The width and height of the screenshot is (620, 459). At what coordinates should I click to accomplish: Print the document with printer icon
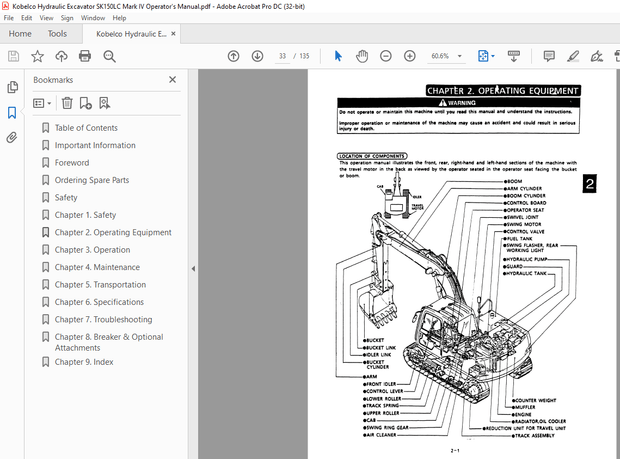[85, 56]
